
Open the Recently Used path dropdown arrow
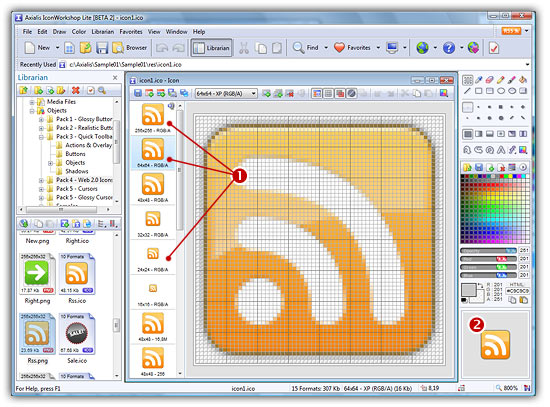527,65
